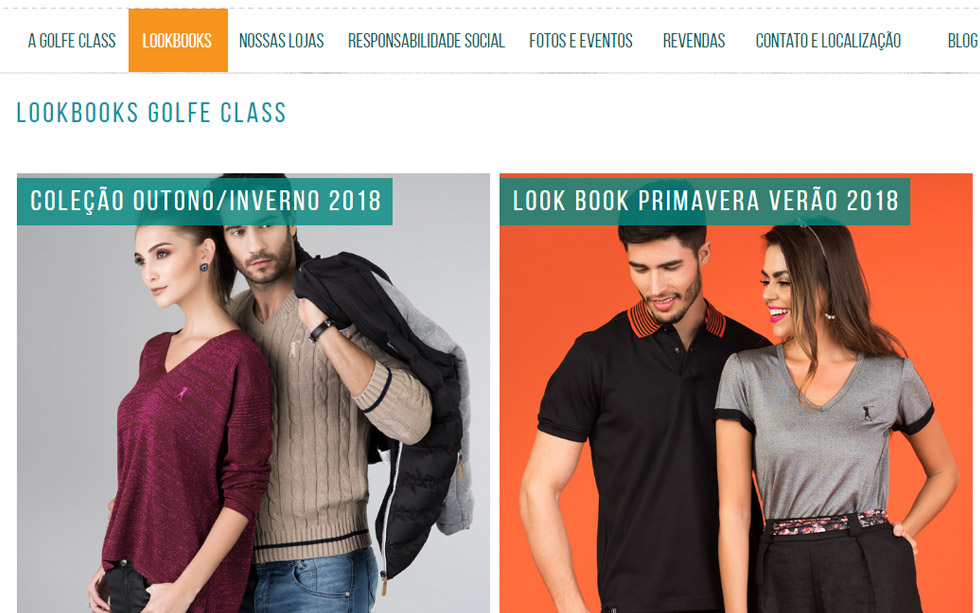Click the golfer logo on gray shirt
Viewport: 980px width, 613px height.
[868, 412]
